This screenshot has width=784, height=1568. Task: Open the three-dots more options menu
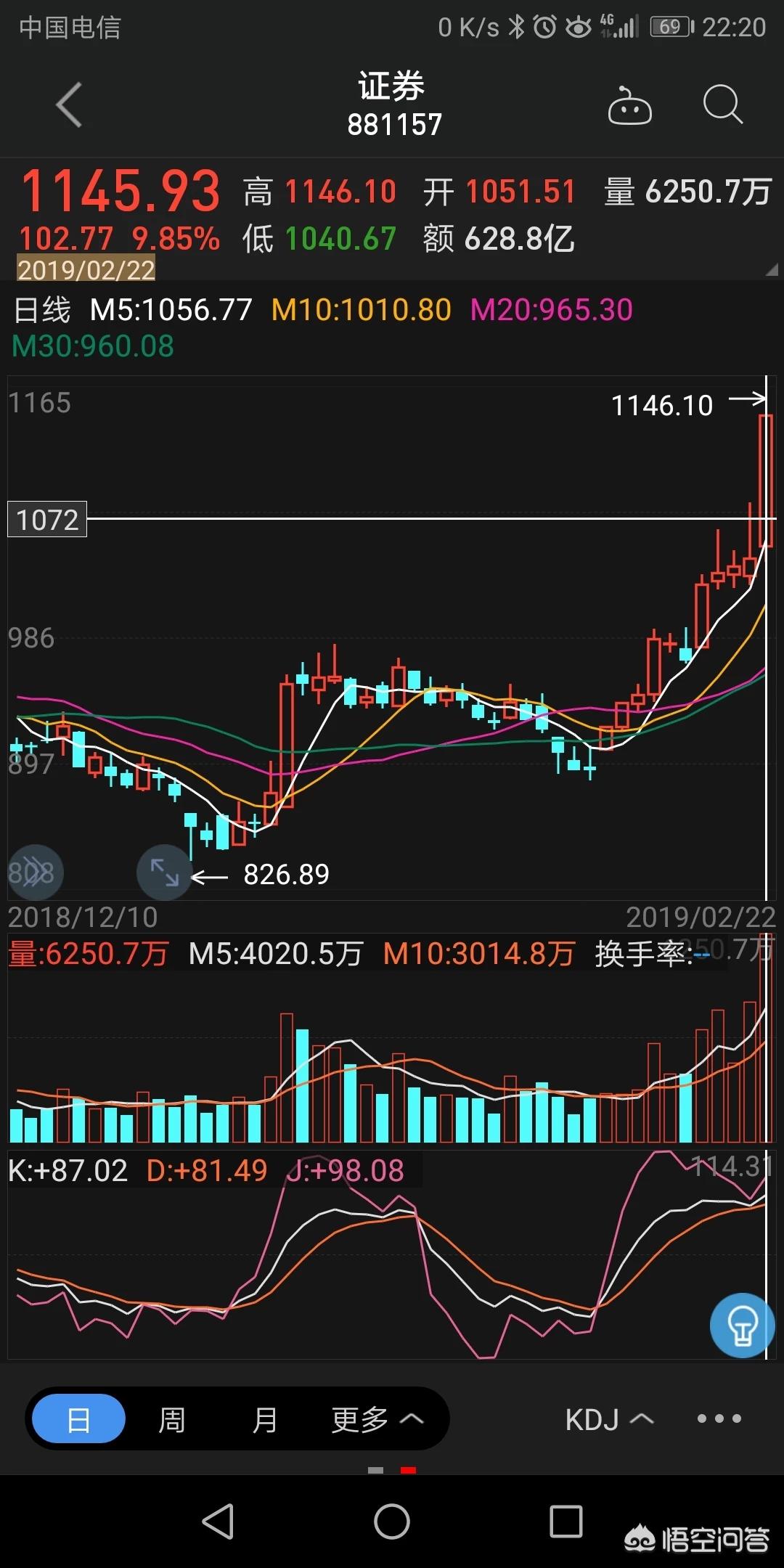click(x=719, y=1418)
